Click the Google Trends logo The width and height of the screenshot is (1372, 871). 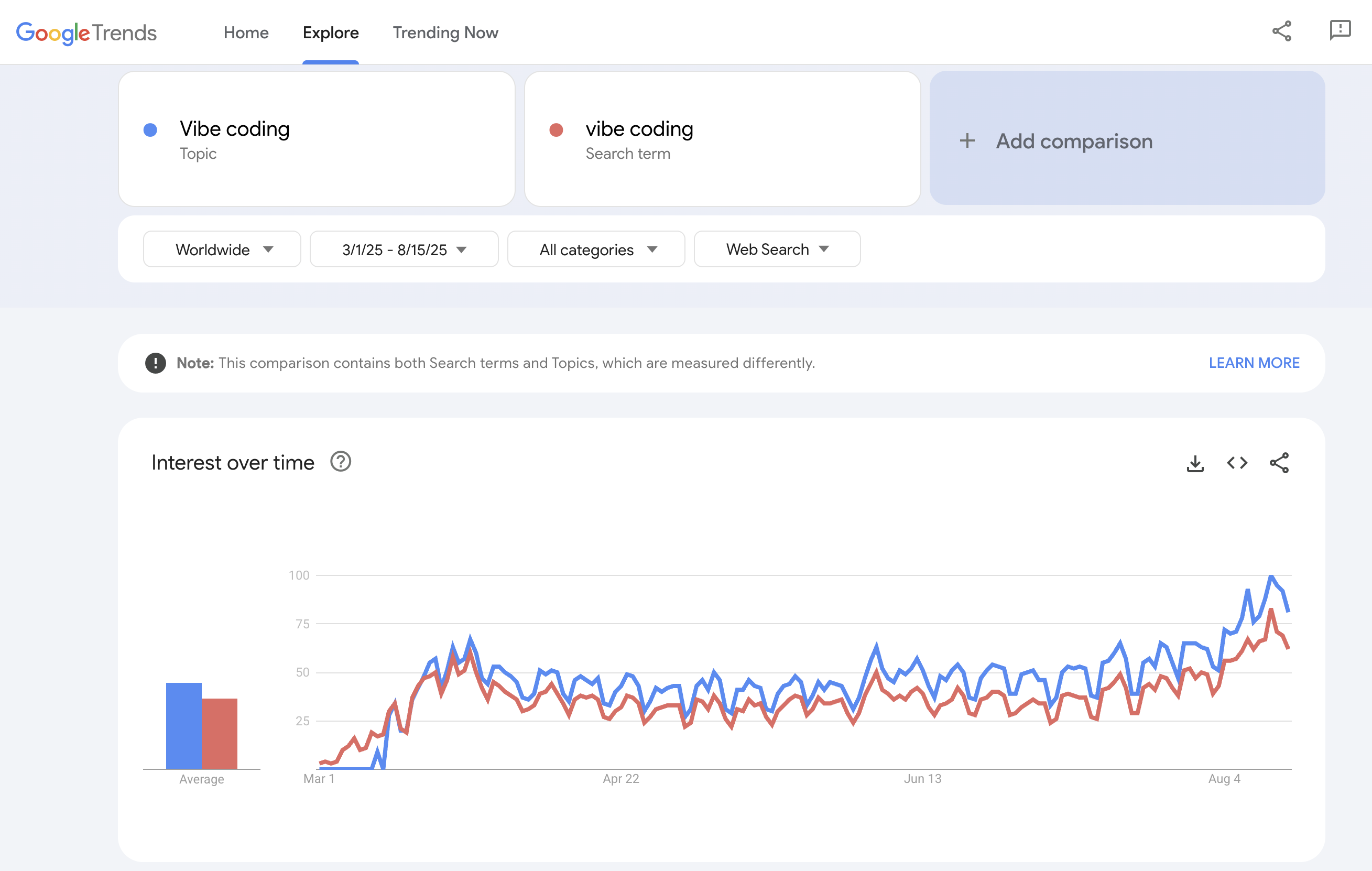pyautogui.click(x=86, y=33)
